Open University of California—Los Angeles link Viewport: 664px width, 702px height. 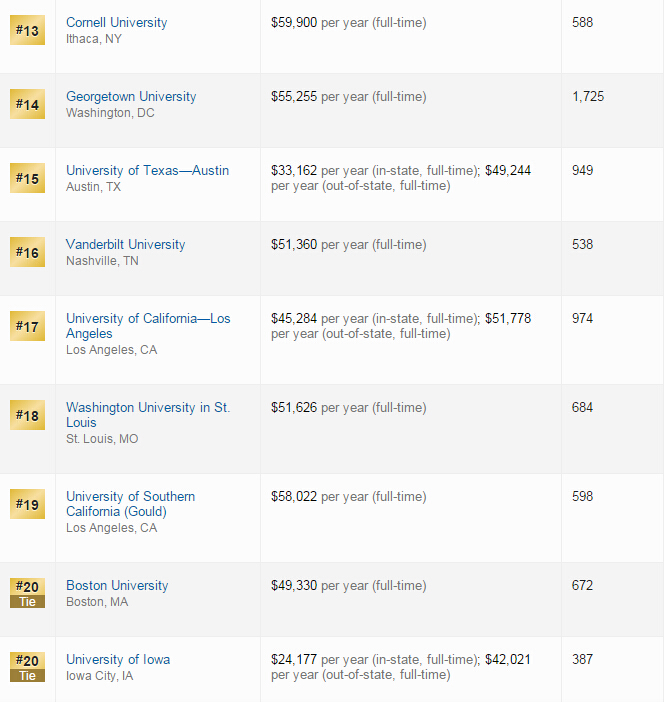(x=148, y=326)
